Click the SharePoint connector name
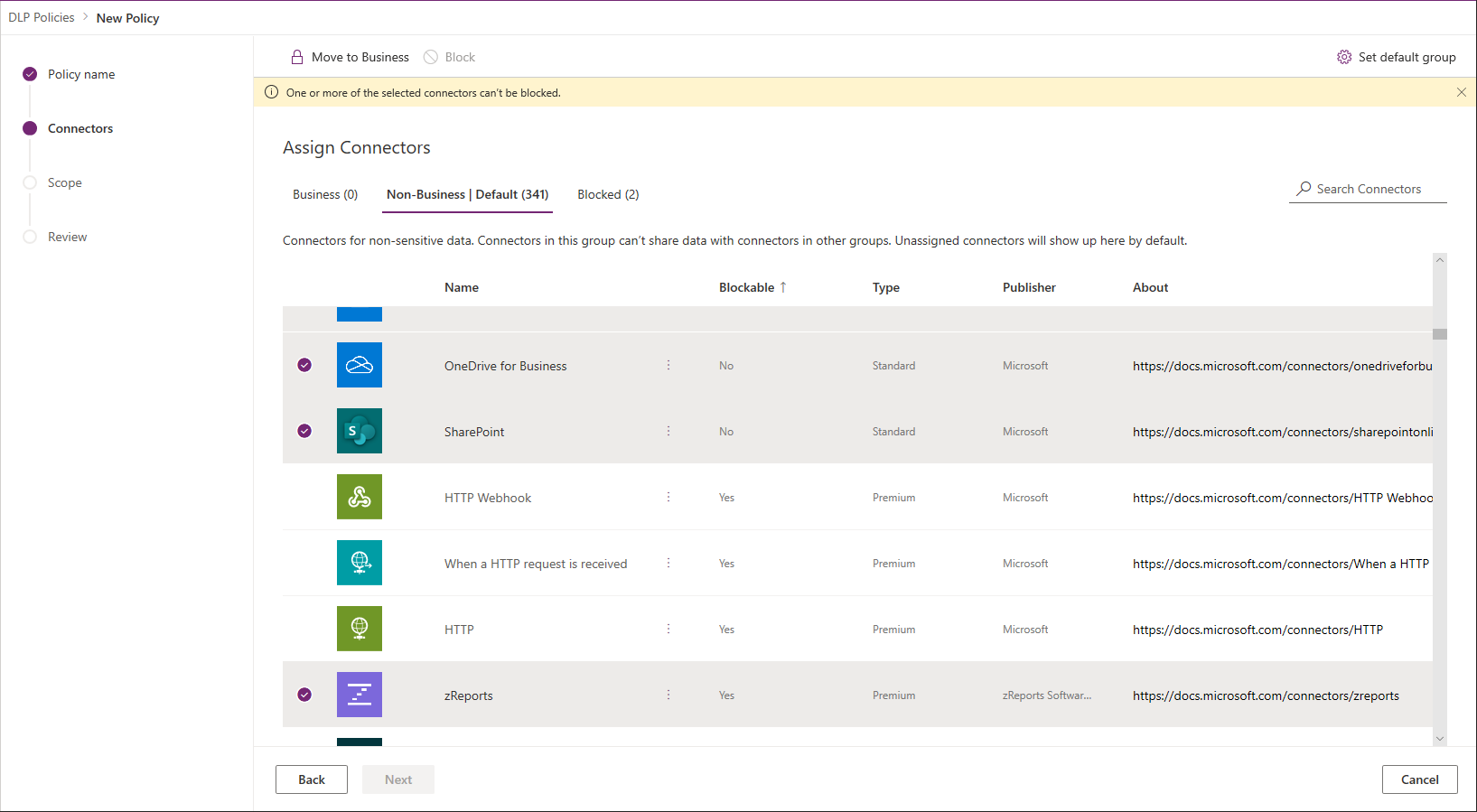 click(474, 432)
